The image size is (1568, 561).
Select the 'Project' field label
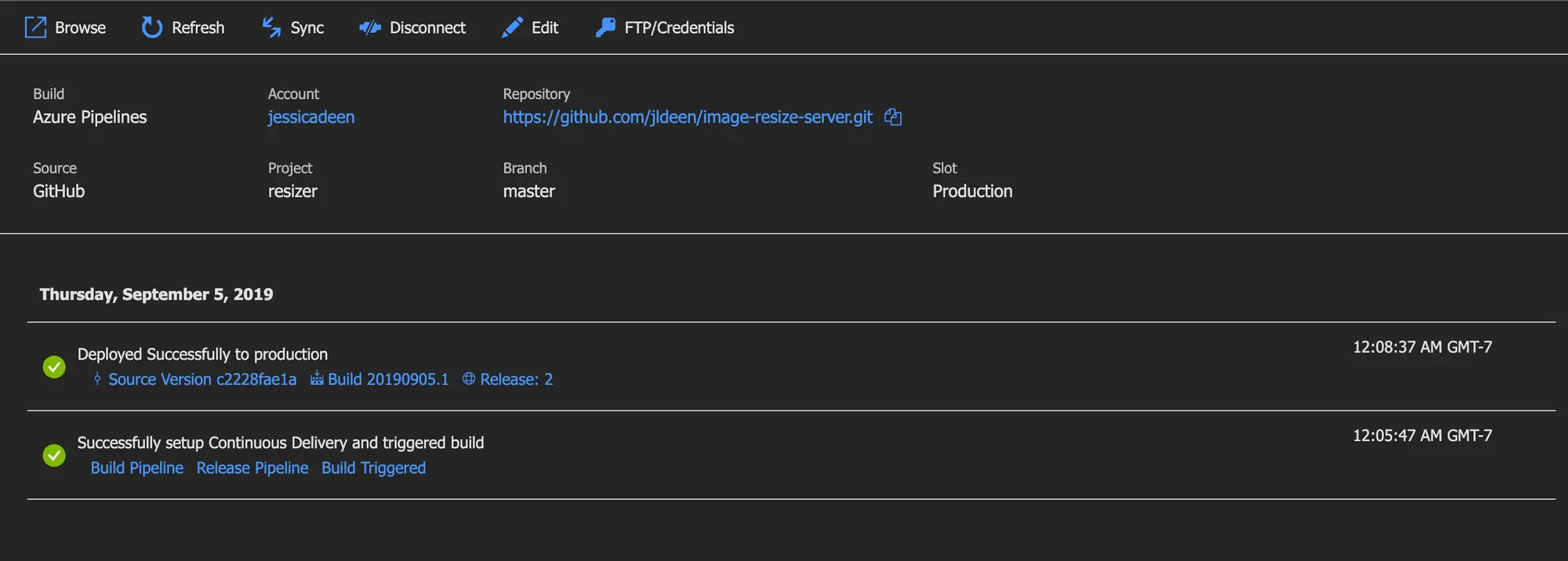coord(290,168)
